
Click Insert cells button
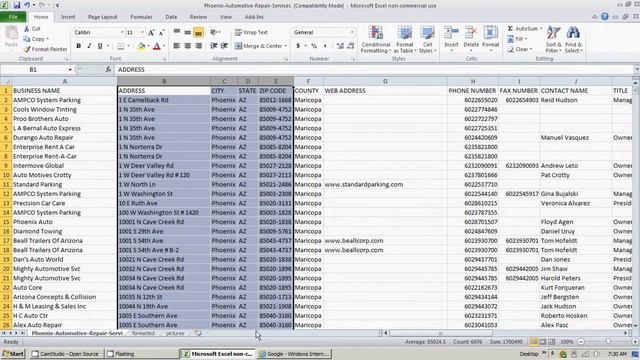tap(451, 39)
